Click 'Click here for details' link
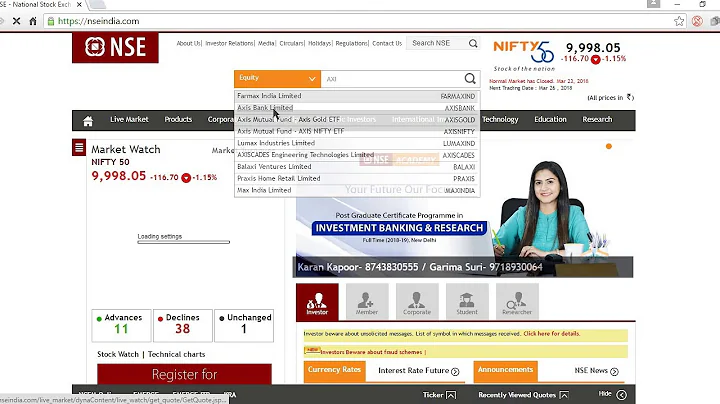 point(551,334)
